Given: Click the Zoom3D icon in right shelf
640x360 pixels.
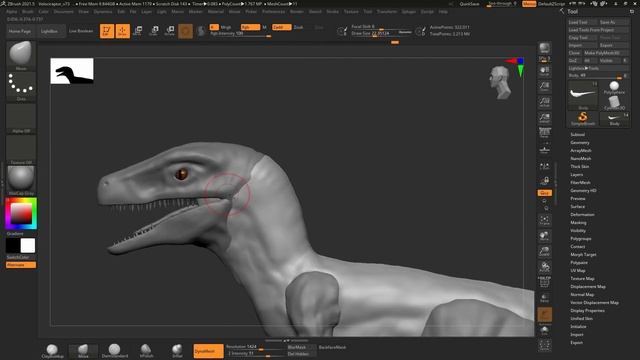Looking at the screenshot, I should (x=544, y=252).
